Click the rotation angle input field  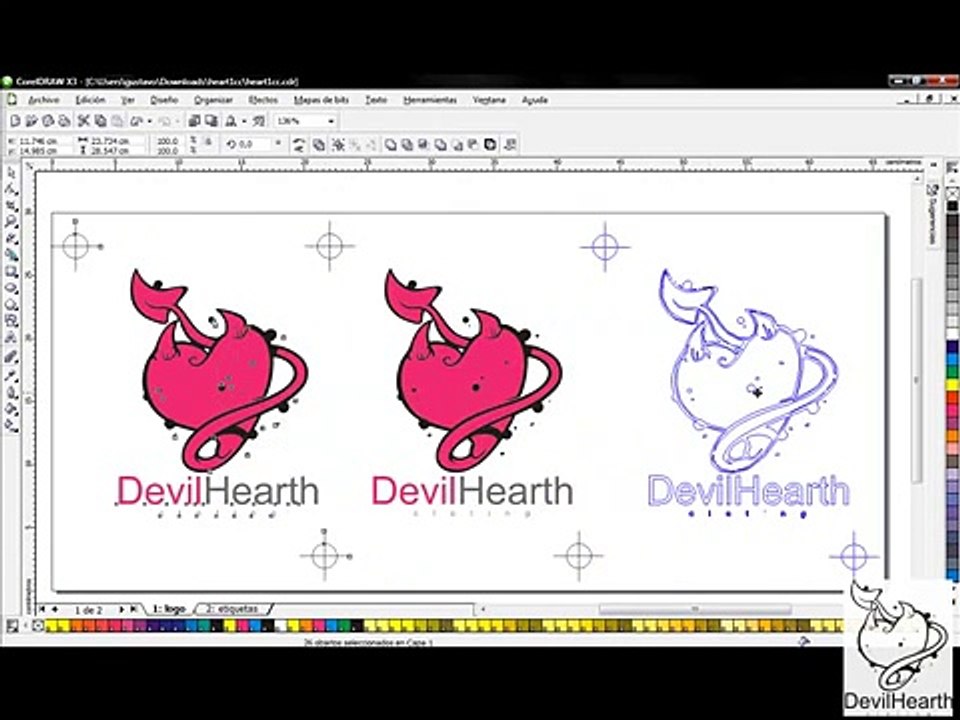click(253, 144)
